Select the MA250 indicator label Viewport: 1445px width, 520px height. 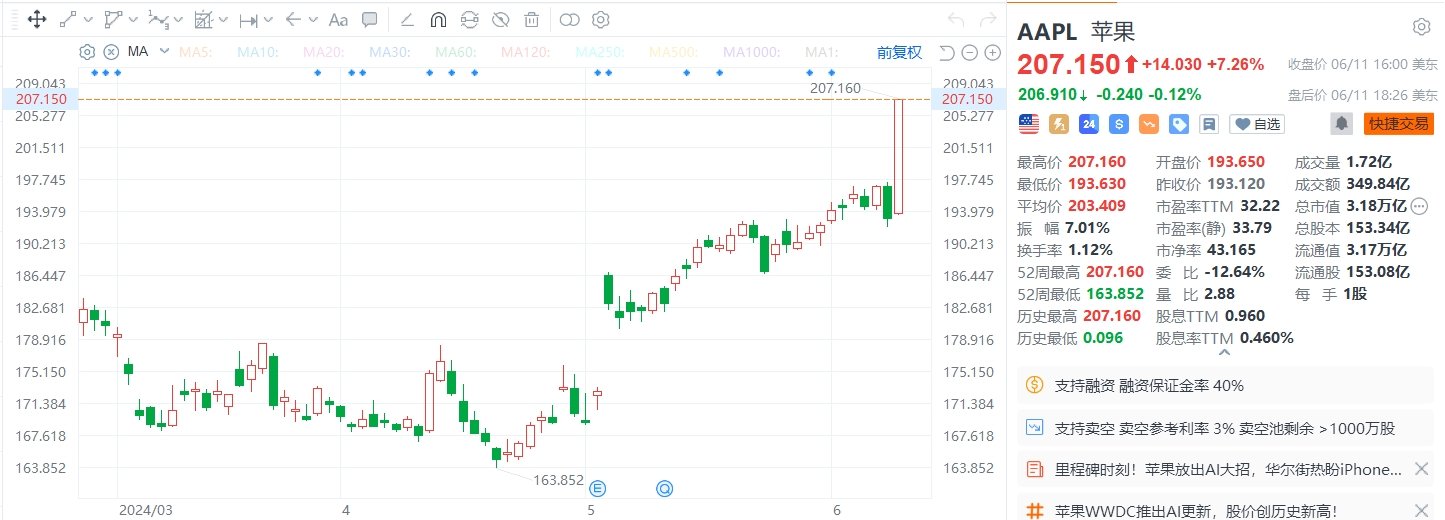click(598, 52)
